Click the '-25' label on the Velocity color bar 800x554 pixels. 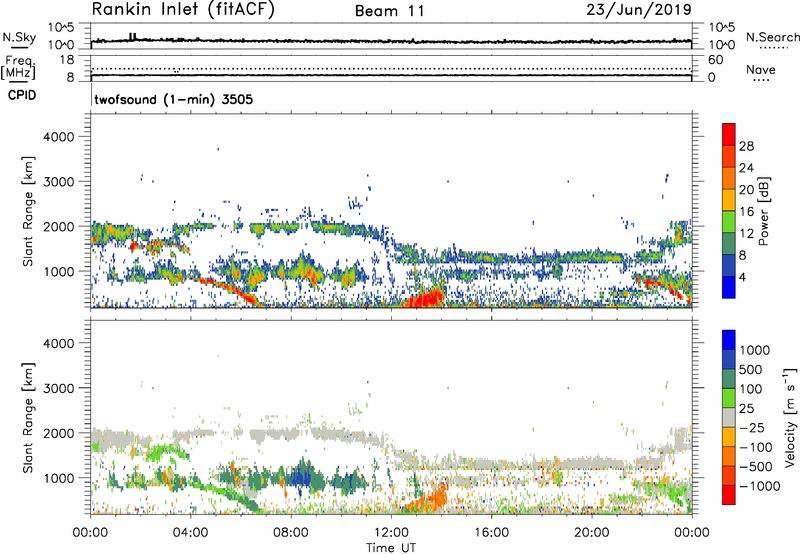tap(750, 428)
